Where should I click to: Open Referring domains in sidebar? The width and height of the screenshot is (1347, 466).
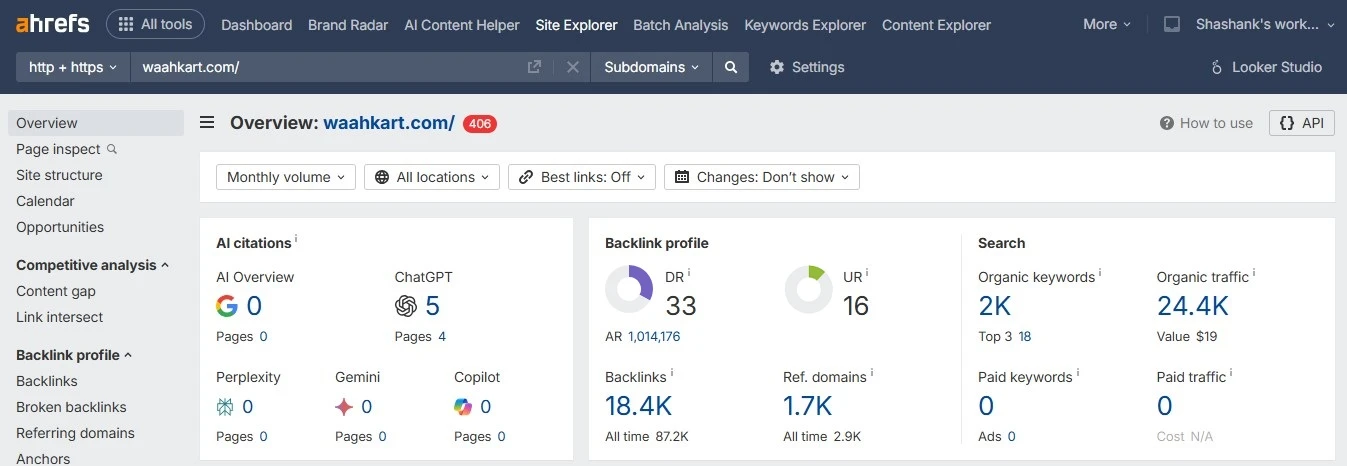(x=75, y=433)
